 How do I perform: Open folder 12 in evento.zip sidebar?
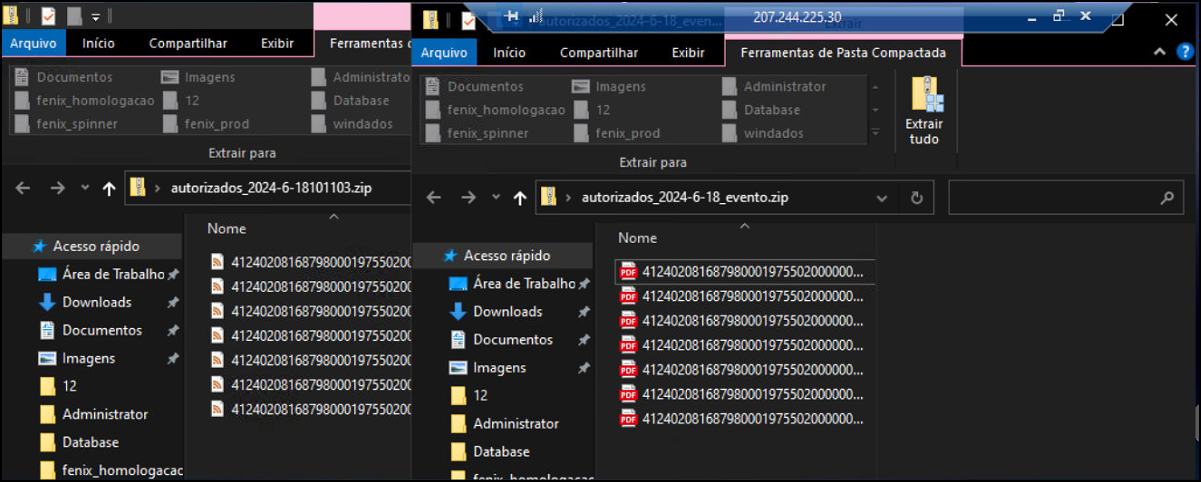coord(468,396)
